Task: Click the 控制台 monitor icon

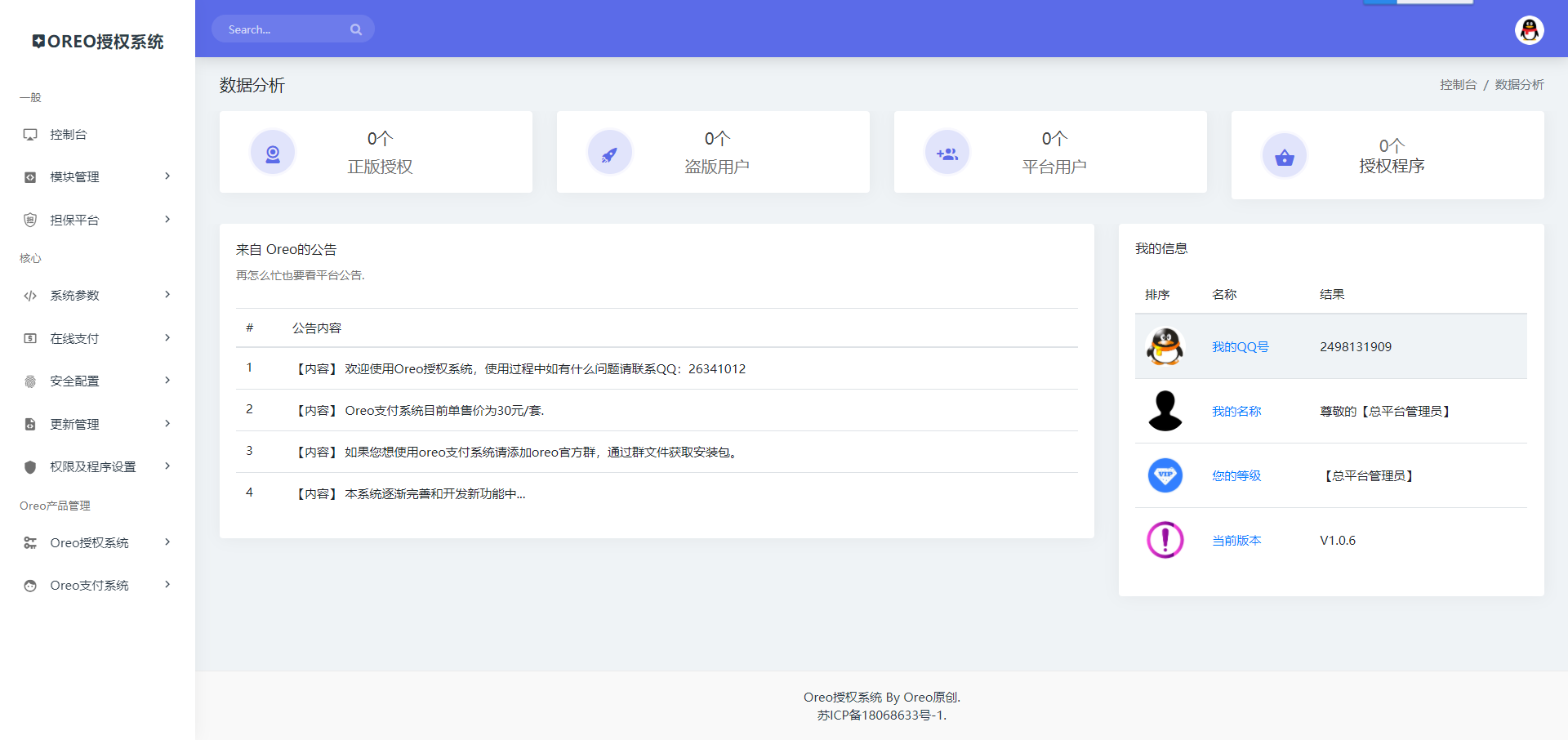Action: (30, 135)
